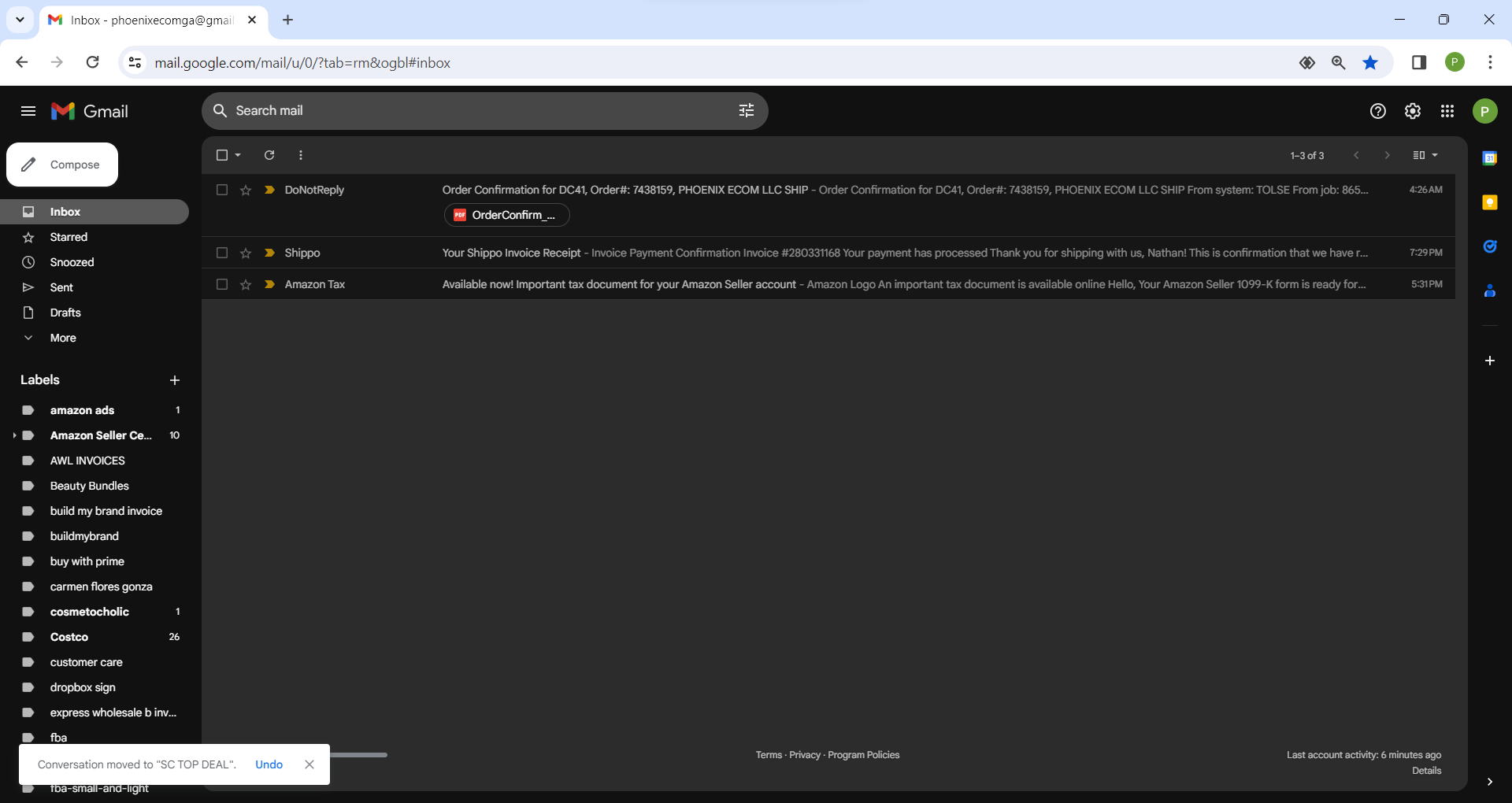Toggle importance marker on Shippo email

[269, 253]
